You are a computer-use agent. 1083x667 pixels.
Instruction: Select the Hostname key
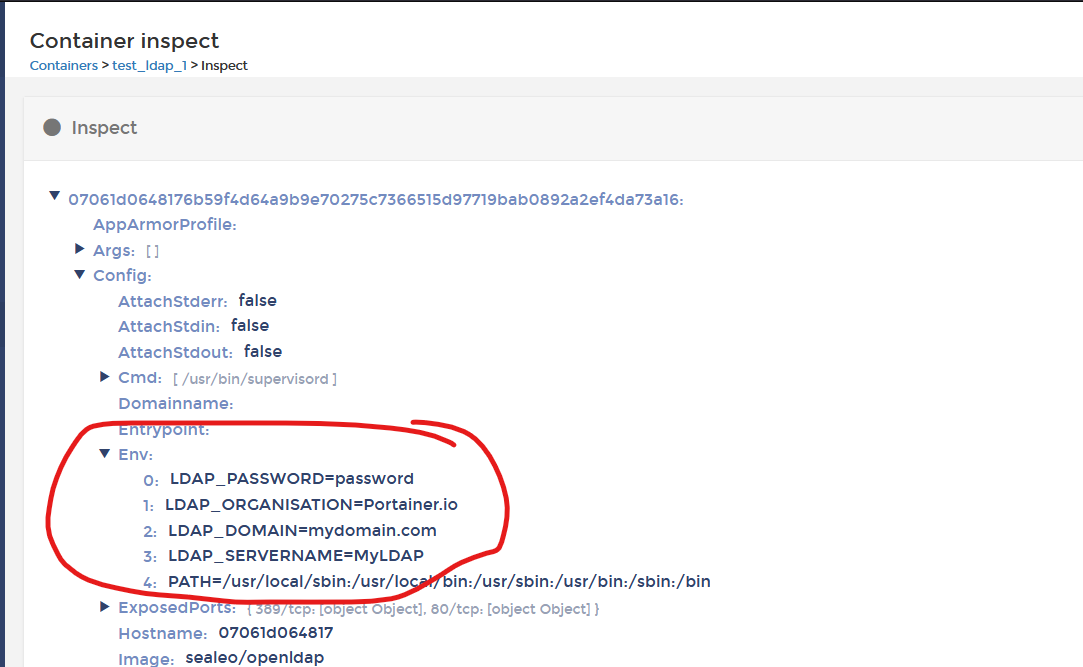163,634
